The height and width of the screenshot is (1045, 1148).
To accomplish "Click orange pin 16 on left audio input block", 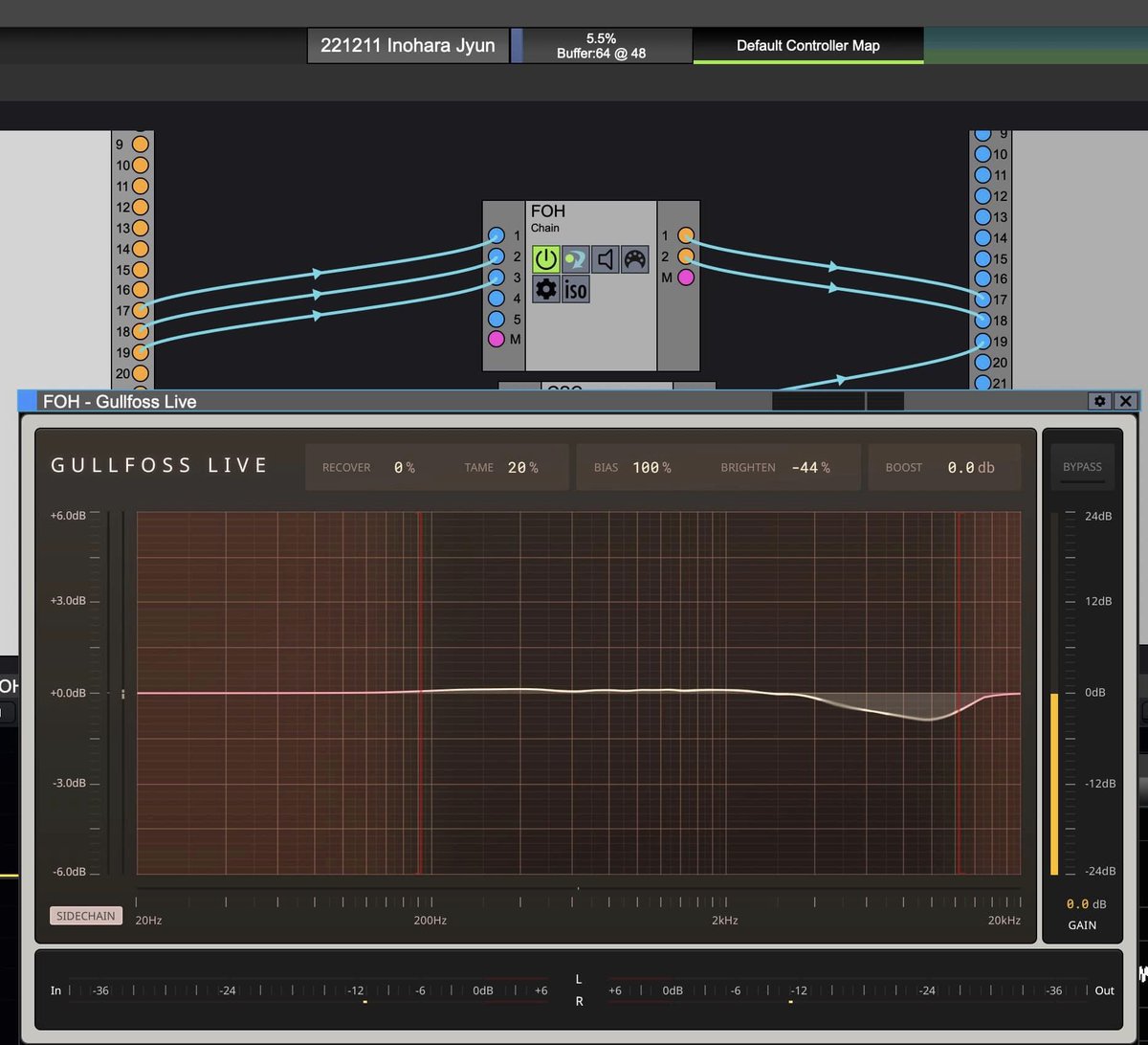I will coord(141,290).
